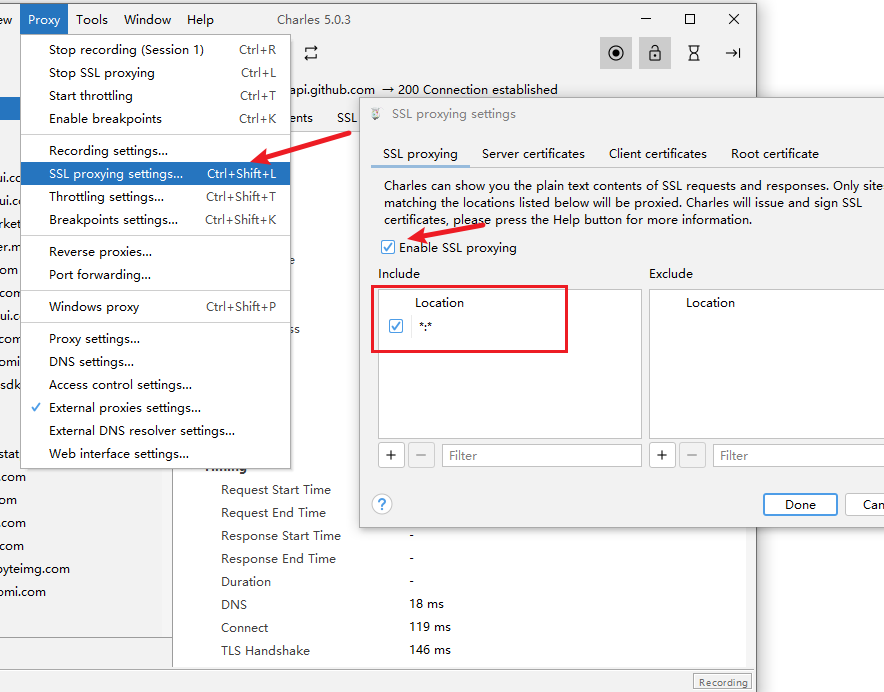
Task: Select the *:* location row
Action: (510, 326)
